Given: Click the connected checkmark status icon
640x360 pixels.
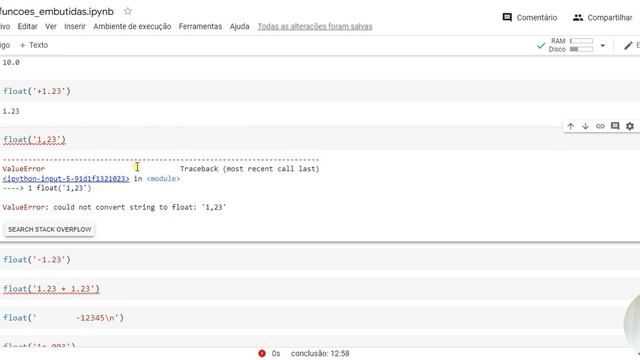Looking at the screenshot, I should pos(541,45).
